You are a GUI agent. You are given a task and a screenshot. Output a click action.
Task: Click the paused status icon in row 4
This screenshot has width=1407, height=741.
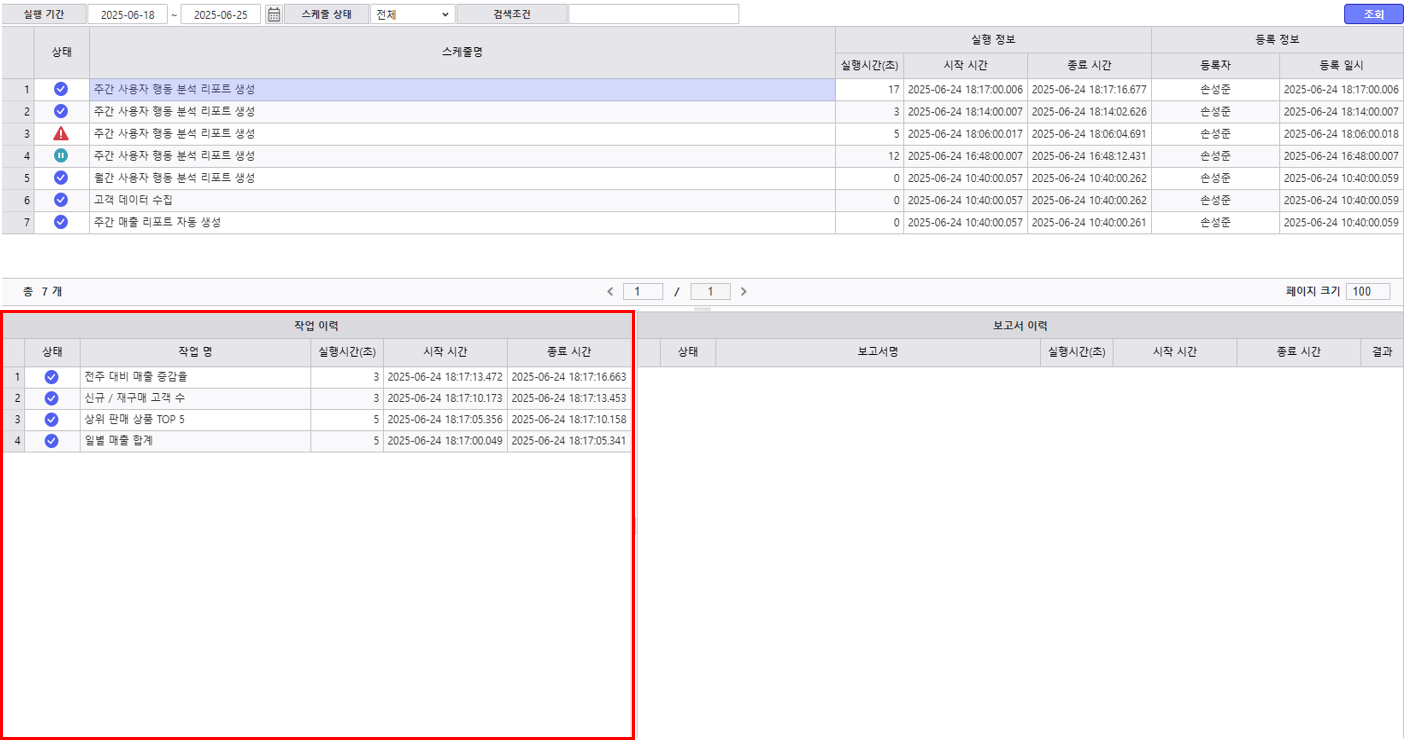coord(61,155)
